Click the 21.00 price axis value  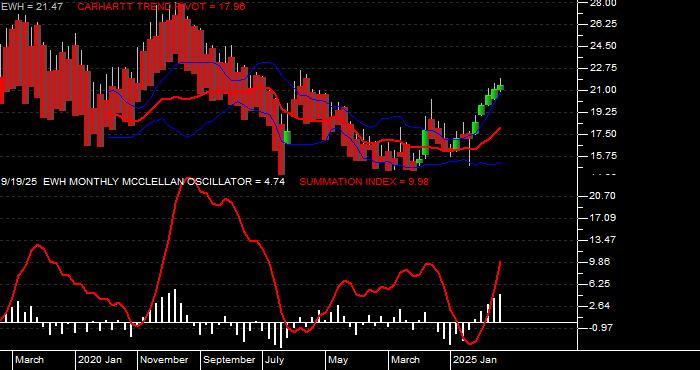click(x=604, y=90)
